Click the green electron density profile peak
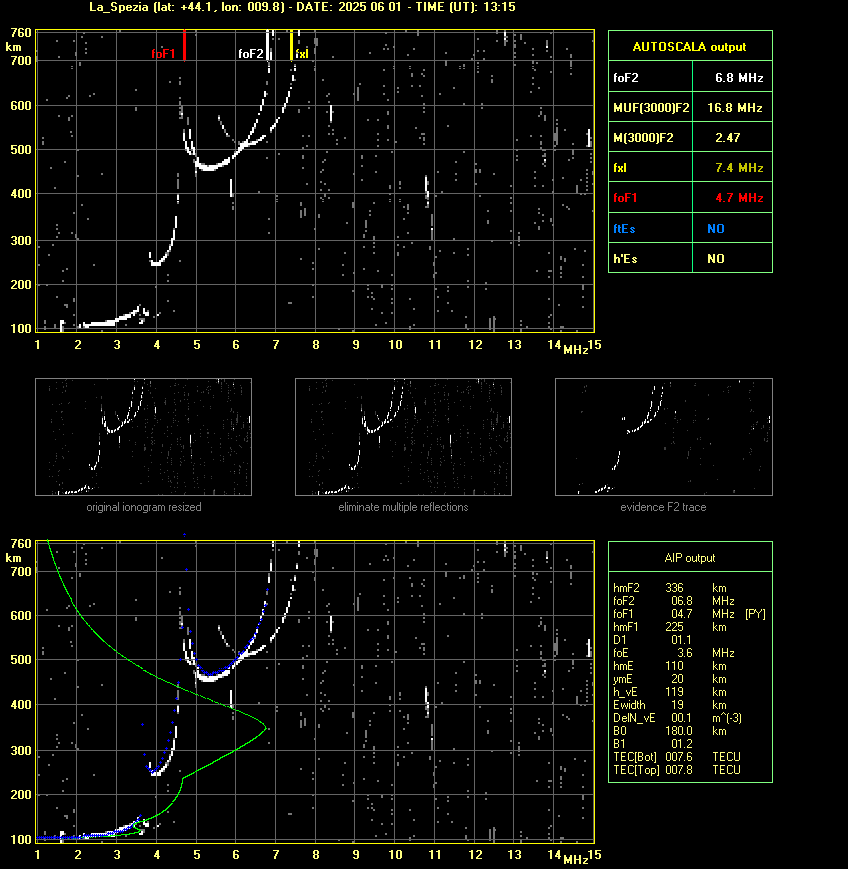 coord(266,727)
